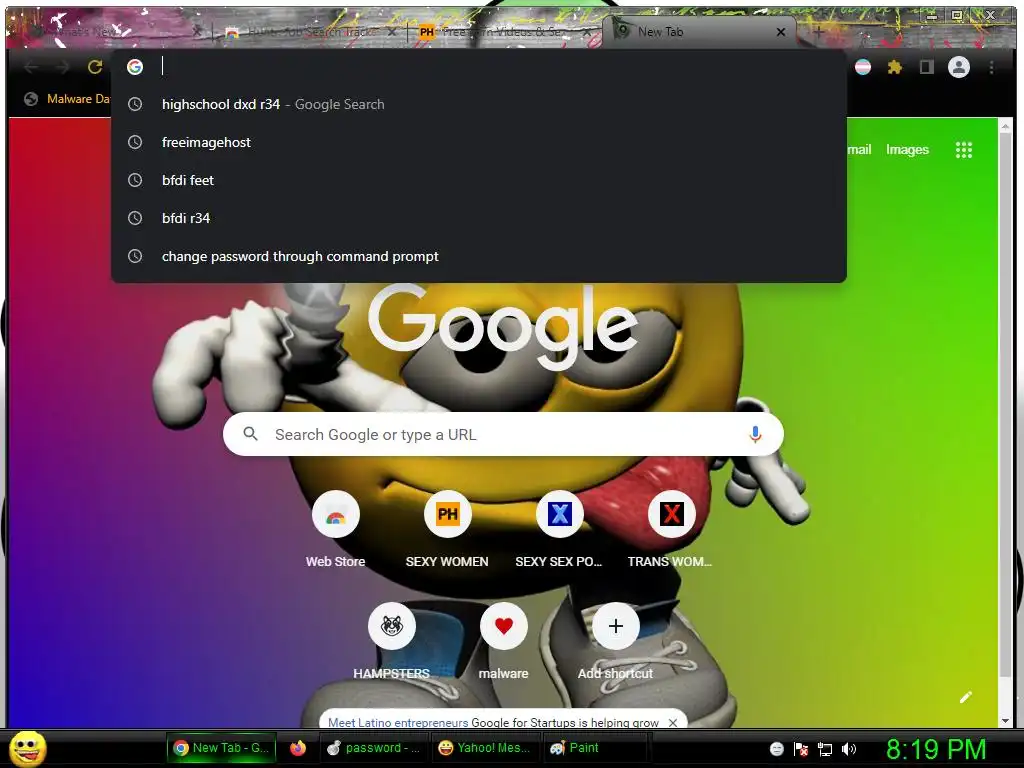1024x768 pixels.
Task: Click the magnifier icon in the Google search box
Action: click(250, 434)
